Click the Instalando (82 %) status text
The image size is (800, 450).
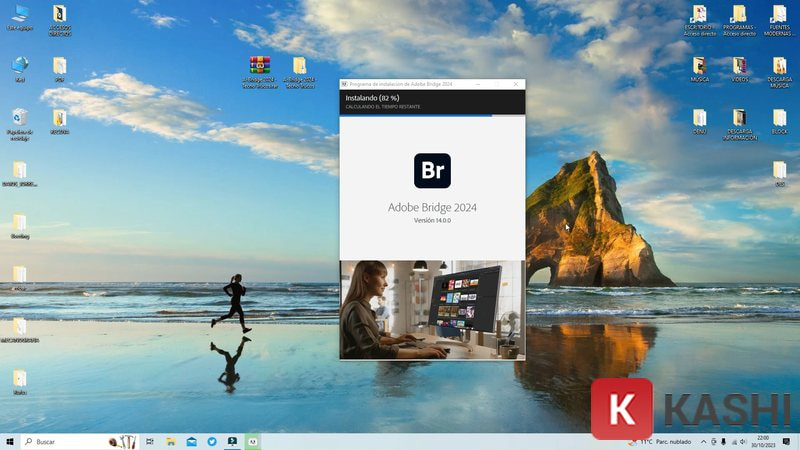372,97
